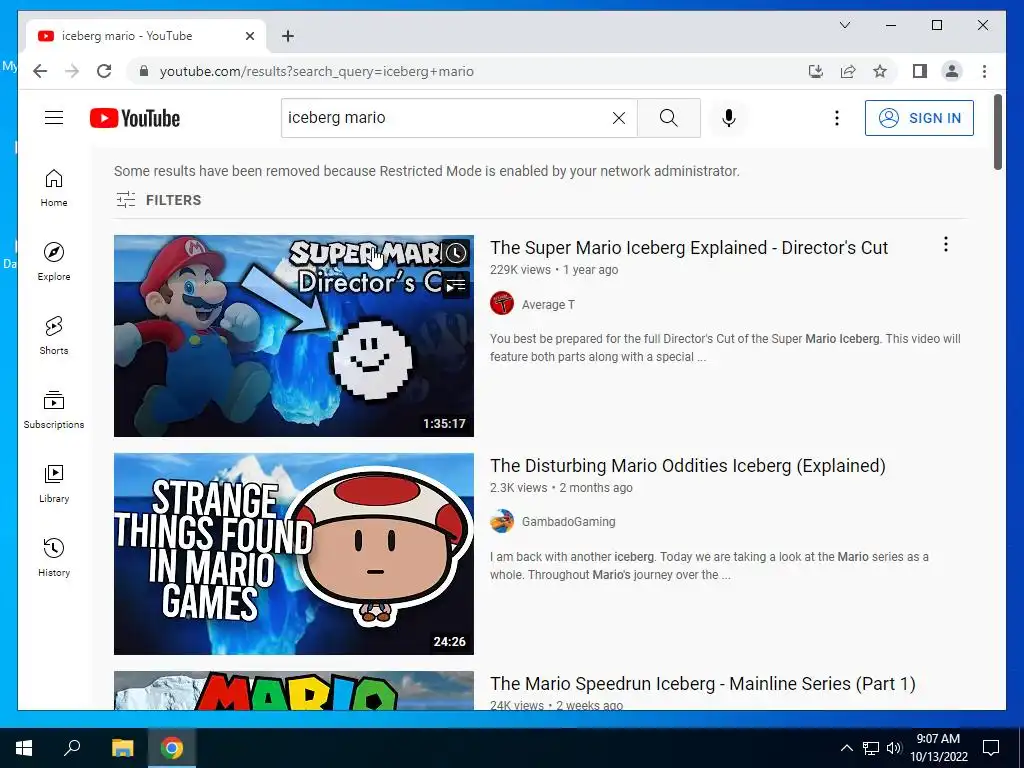
Task: Open the Chrome three-dot menu
Action: pyautogui.click(x=984, y=71)
